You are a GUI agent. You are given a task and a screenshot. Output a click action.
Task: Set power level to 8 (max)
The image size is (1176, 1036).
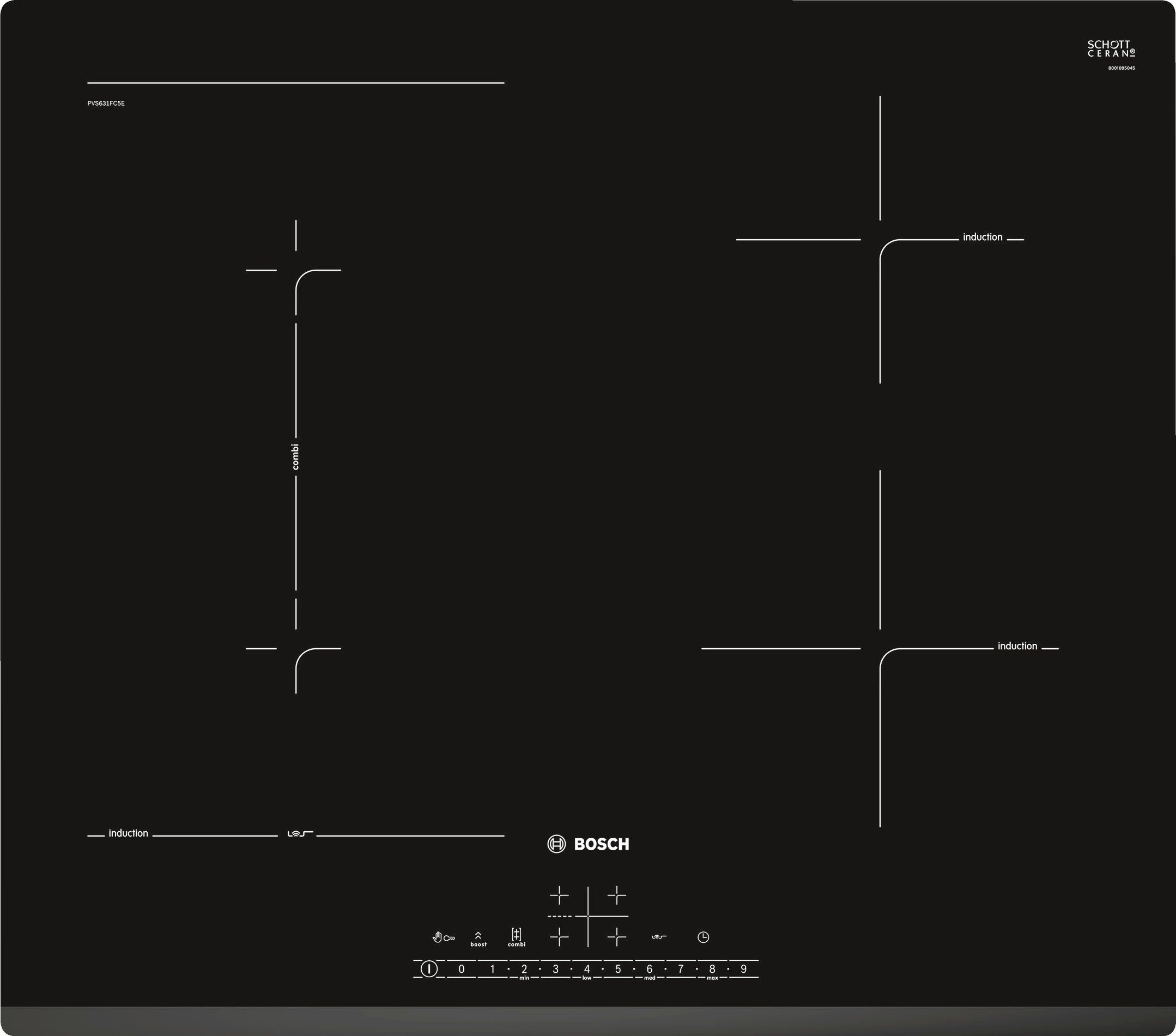coord(712,970)
